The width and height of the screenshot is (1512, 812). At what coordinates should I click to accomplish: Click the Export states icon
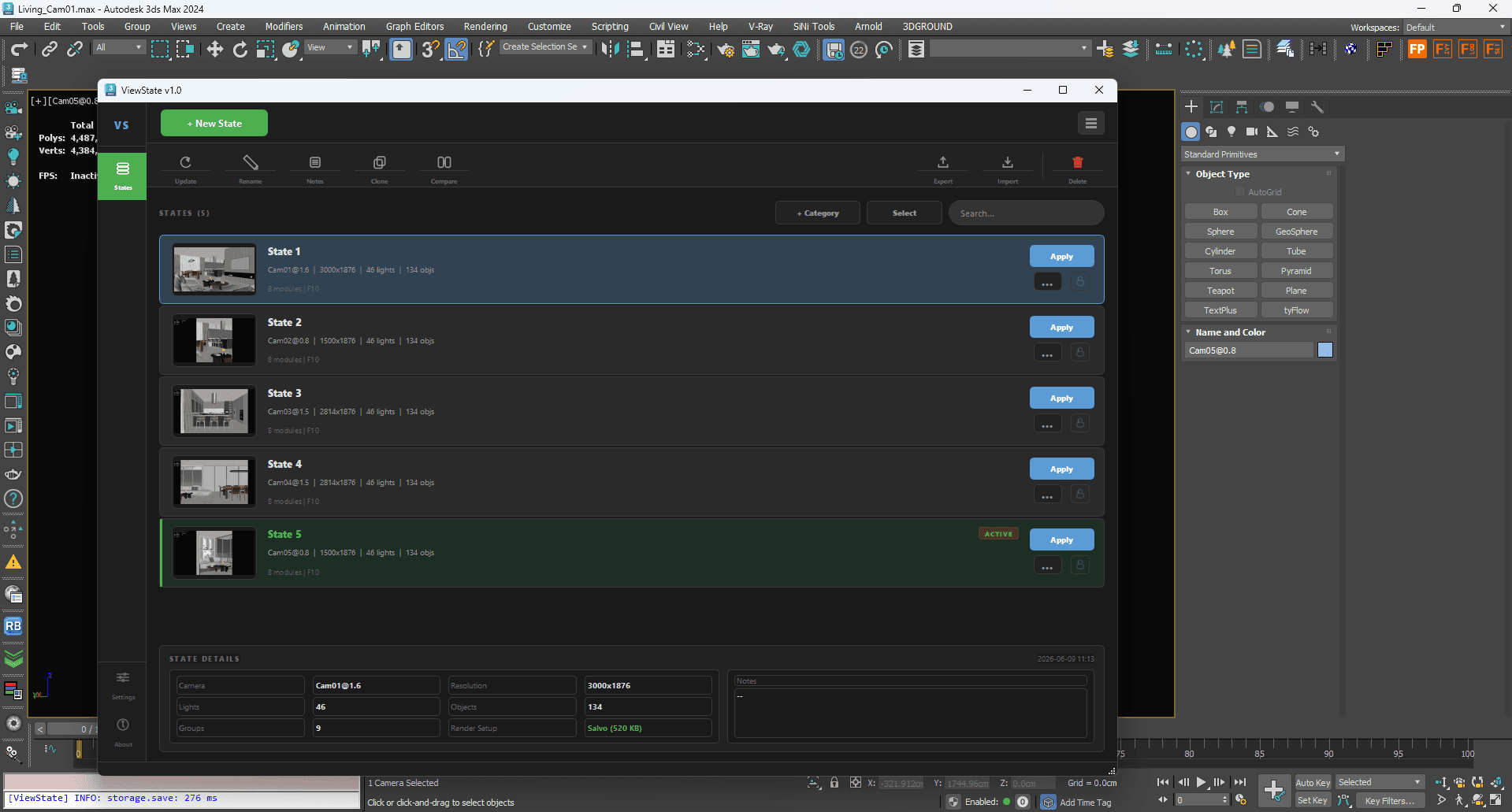tap(943, 162)
